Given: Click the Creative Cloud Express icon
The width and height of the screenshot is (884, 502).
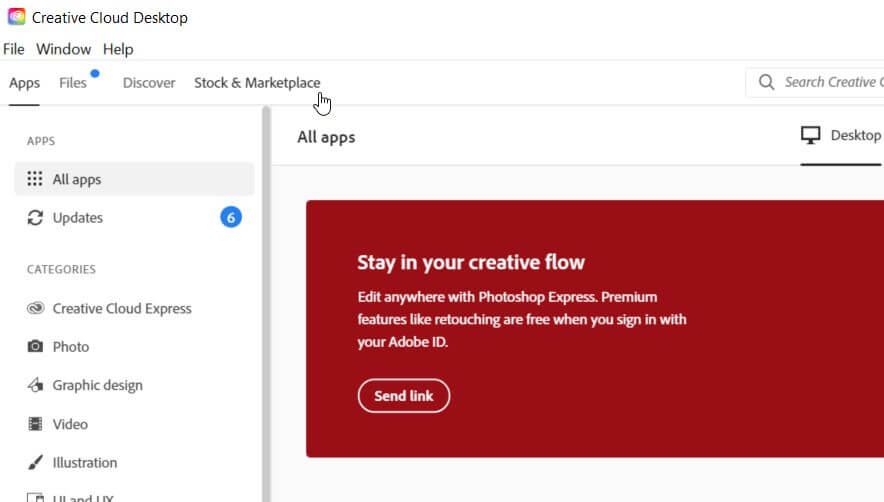Looking at the screenshot, I should (35, 309).
